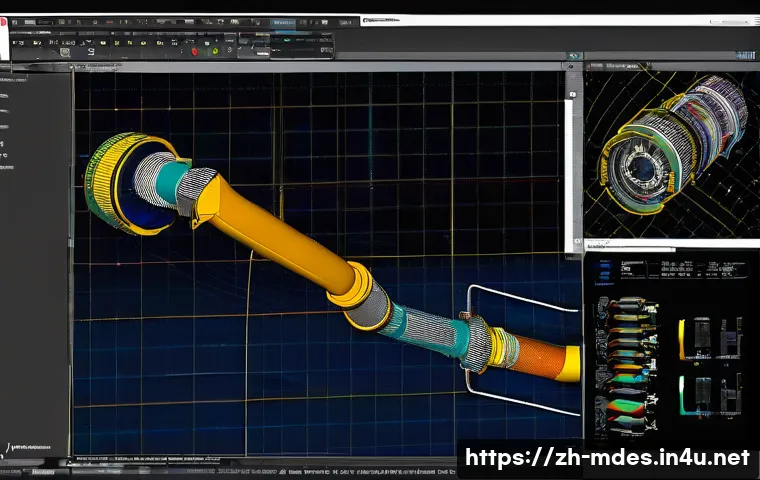
Task: Click the vertical scrollbar beside main viewport
Action: click(x=568, y=176)
